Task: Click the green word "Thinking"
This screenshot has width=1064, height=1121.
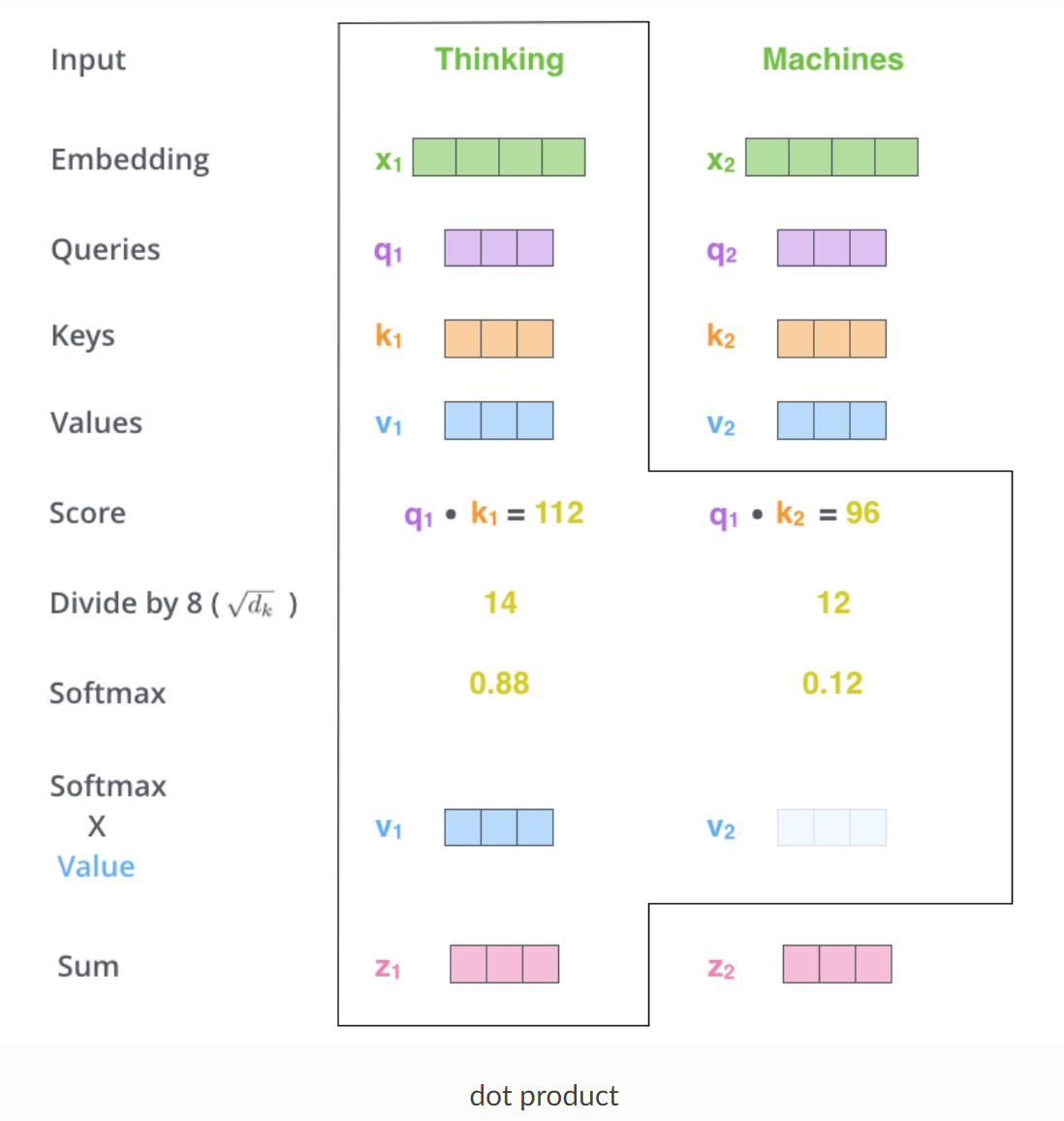Action: point(499,59)
